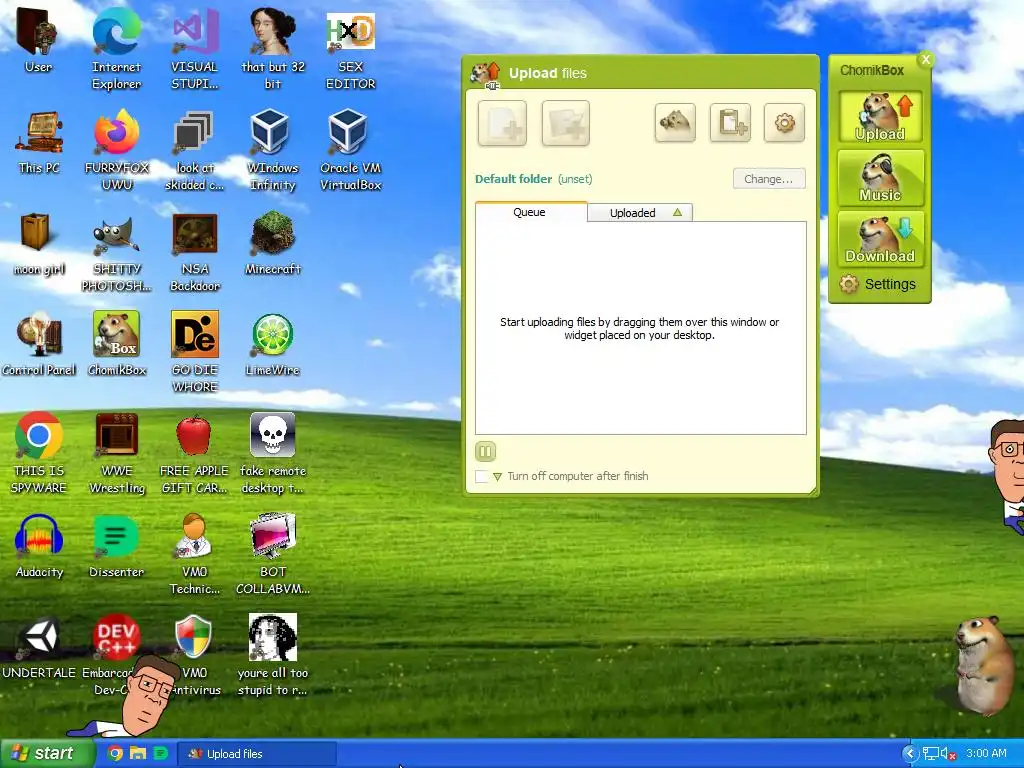This screenshot has width=1024, height=768.
Task: Open Music in ChomikBox widget
Action: (x=880, y=178)
